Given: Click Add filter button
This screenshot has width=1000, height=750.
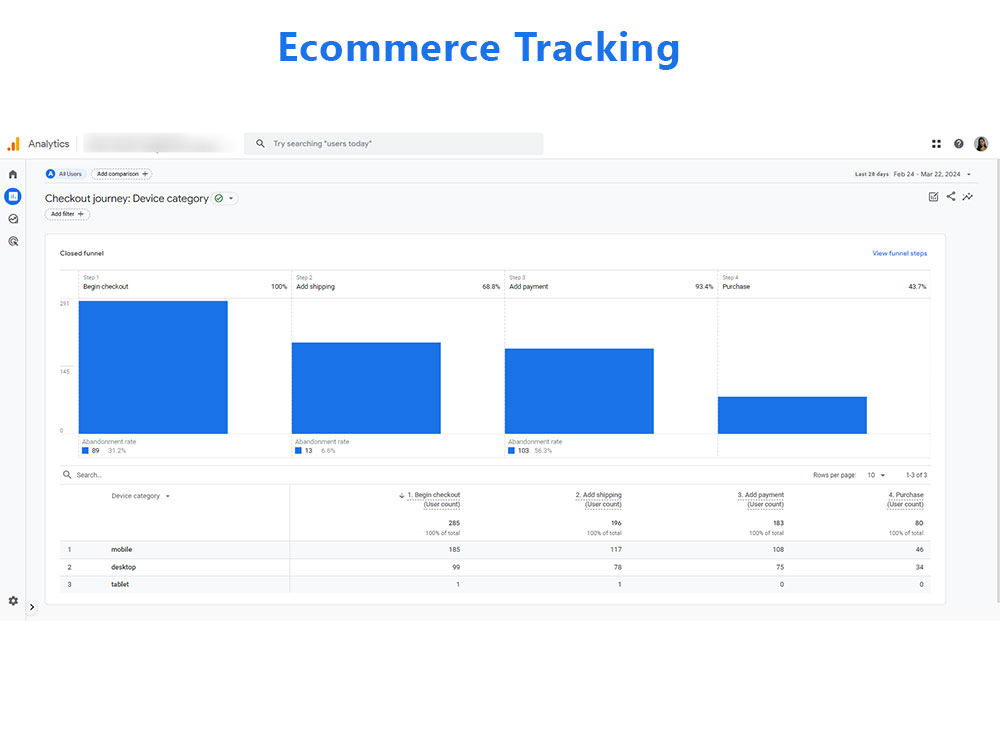Looking at the screenshot, I should click(x=67, y=214).
